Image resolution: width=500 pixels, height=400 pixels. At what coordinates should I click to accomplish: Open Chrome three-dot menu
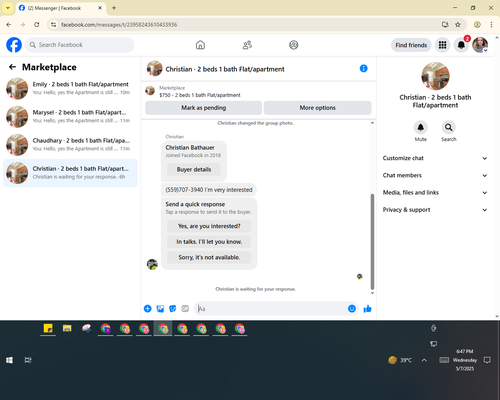[491, 25]
